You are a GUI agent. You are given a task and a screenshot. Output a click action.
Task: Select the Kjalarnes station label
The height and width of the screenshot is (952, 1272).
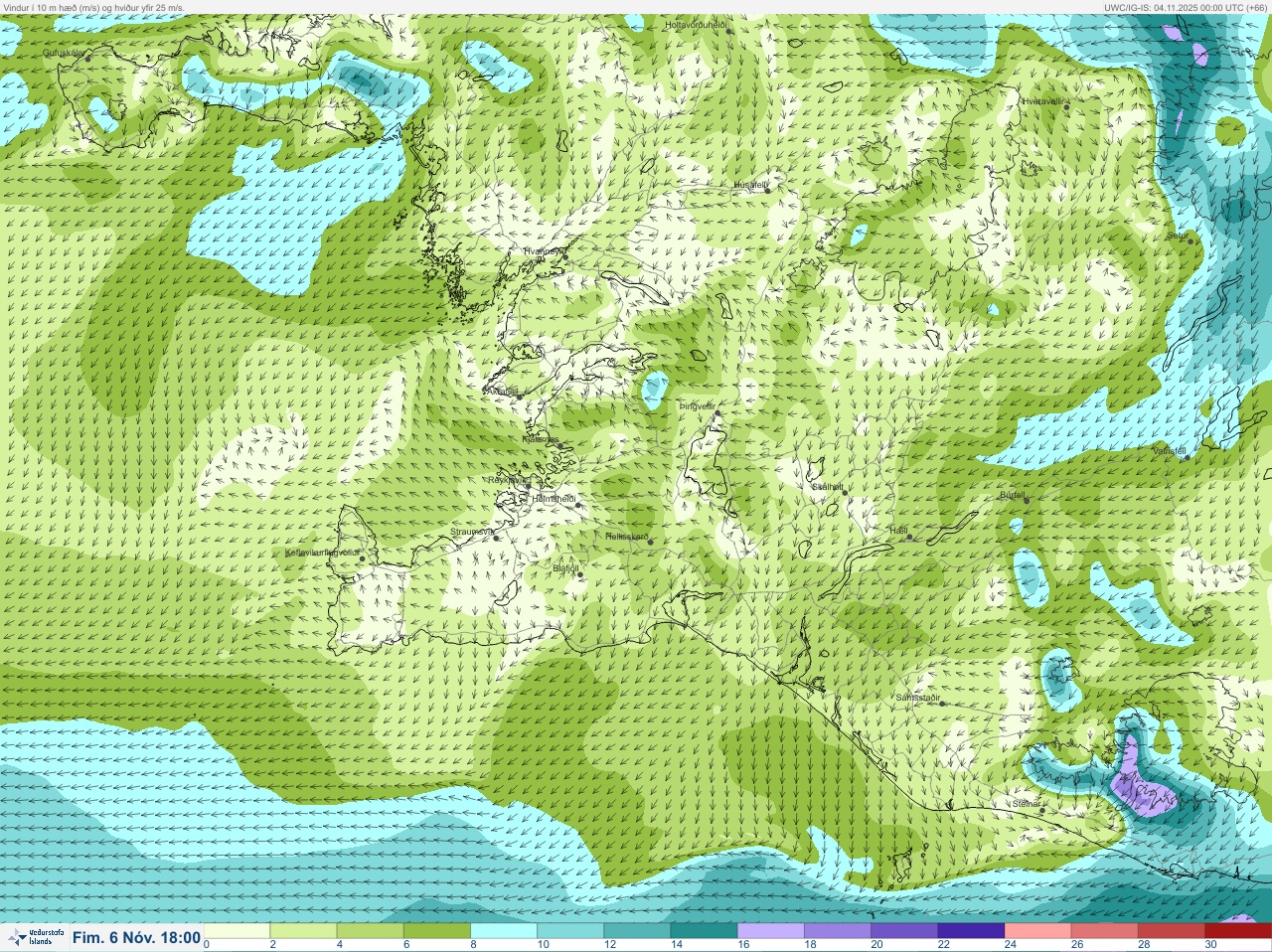[x=542, y=438]
